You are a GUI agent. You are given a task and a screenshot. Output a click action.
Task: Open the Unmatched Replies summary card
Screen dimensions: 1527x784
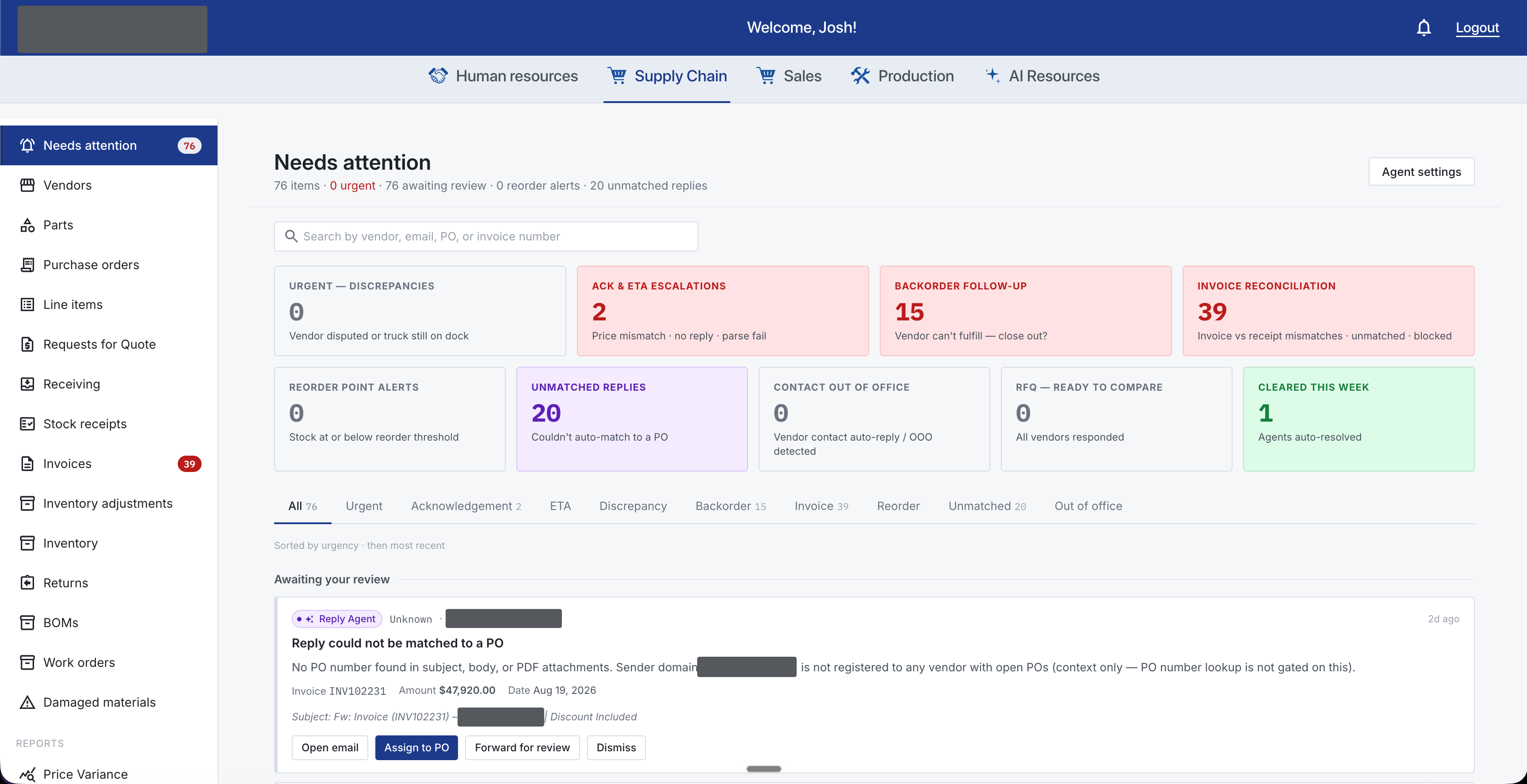click(631, 419)
